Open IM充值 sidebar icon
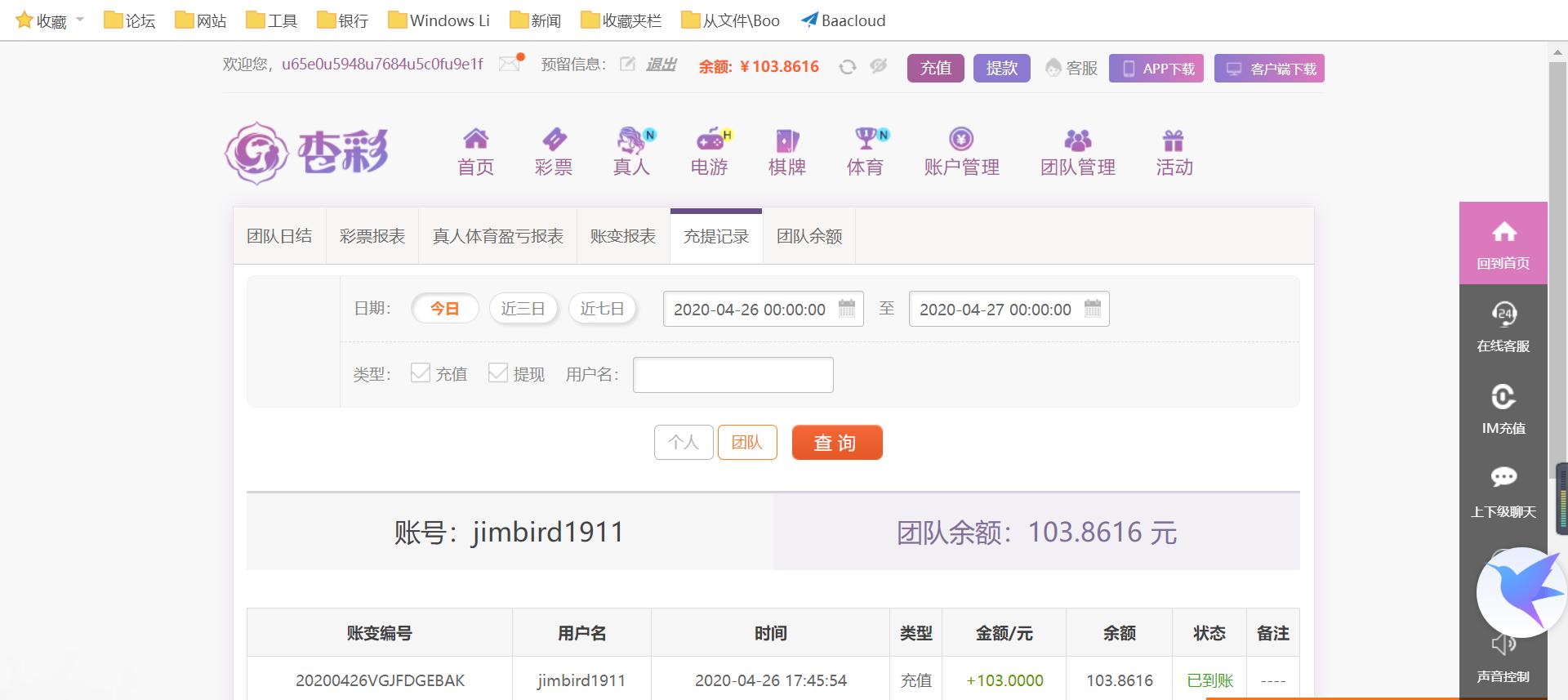Viewport: 1568px width, 700px height. [1503, 408]
